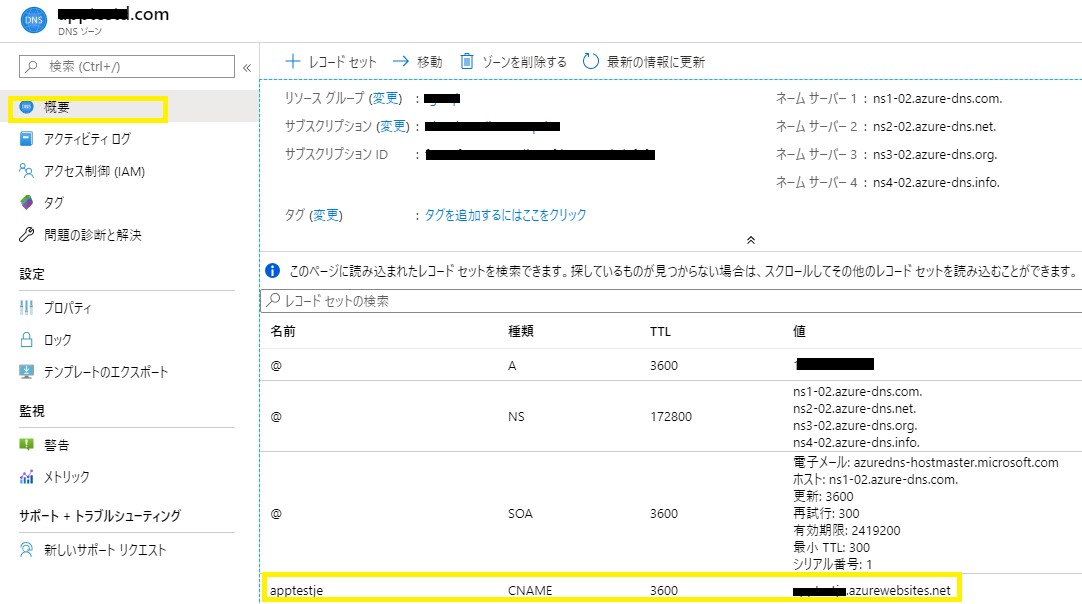The image size is (1082, 604).
Task: Click the purple tag icon
Action: point(26,202)
